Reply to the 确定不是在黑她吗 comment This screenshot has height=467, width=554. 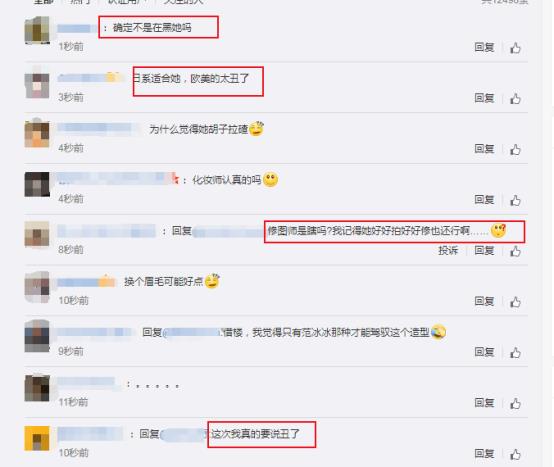[x=484, y=47]
